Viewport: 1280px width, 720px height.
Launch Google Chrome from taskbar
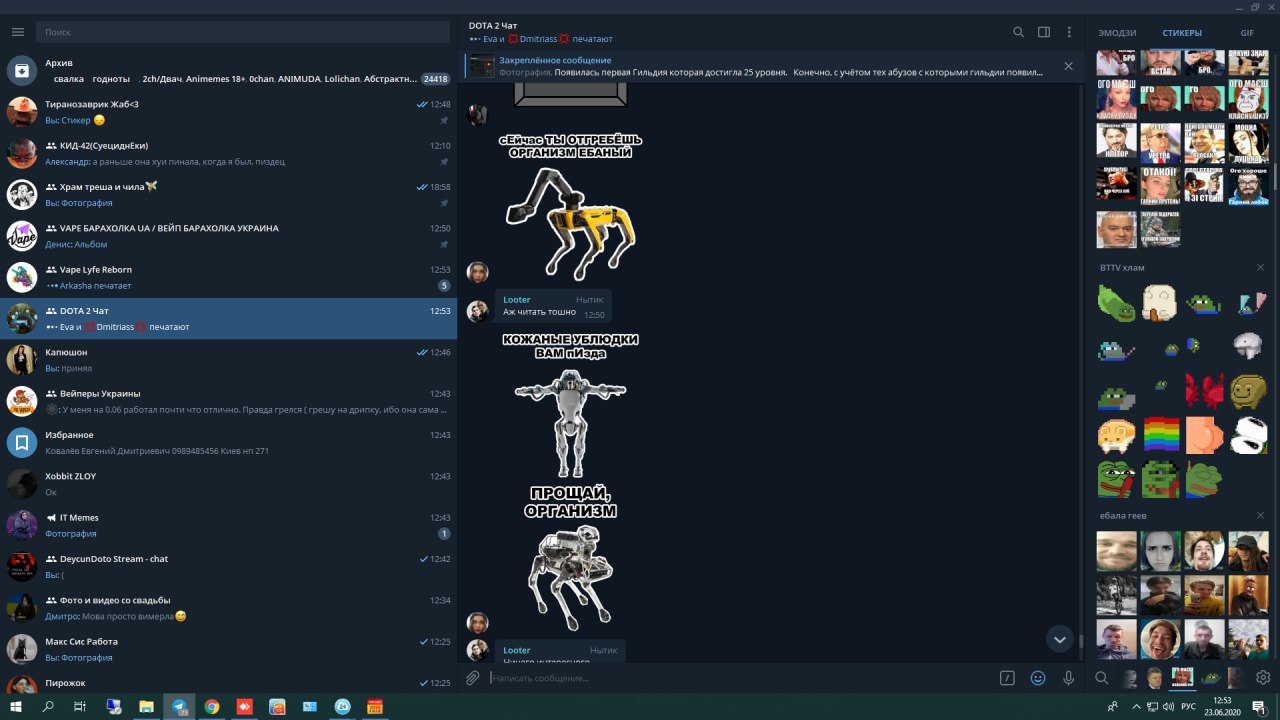(212, 706)
